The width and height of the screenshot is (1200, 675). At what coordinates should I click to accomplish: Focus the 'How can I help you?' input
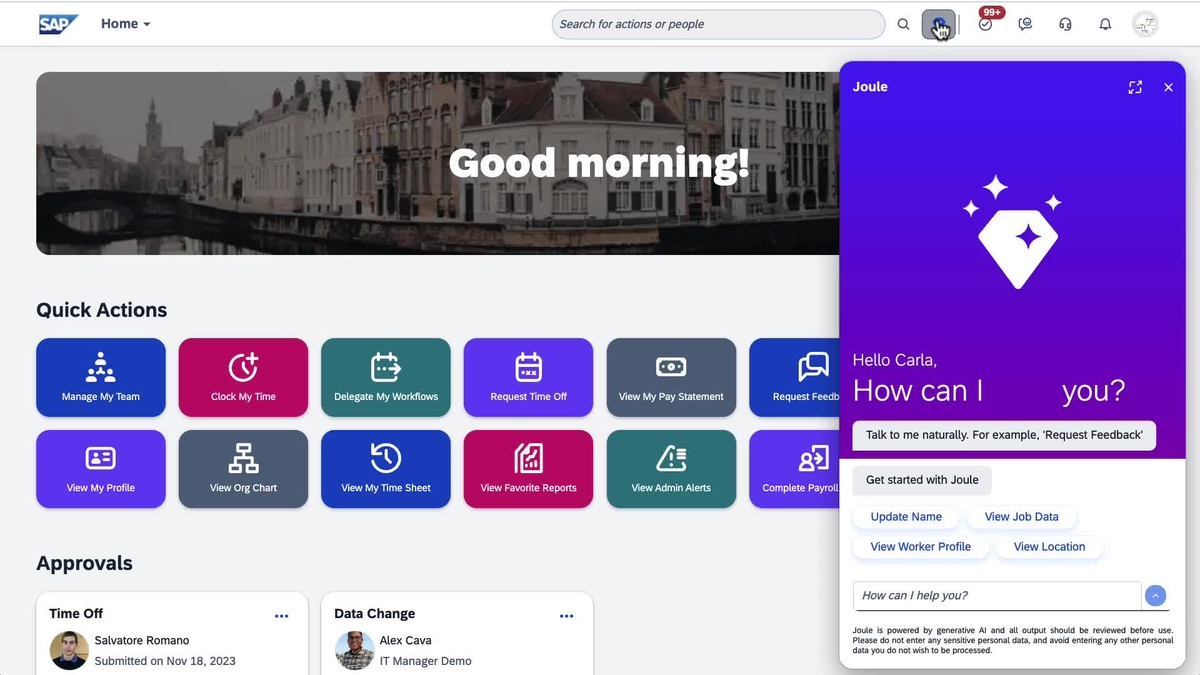[x=996, y=596]
